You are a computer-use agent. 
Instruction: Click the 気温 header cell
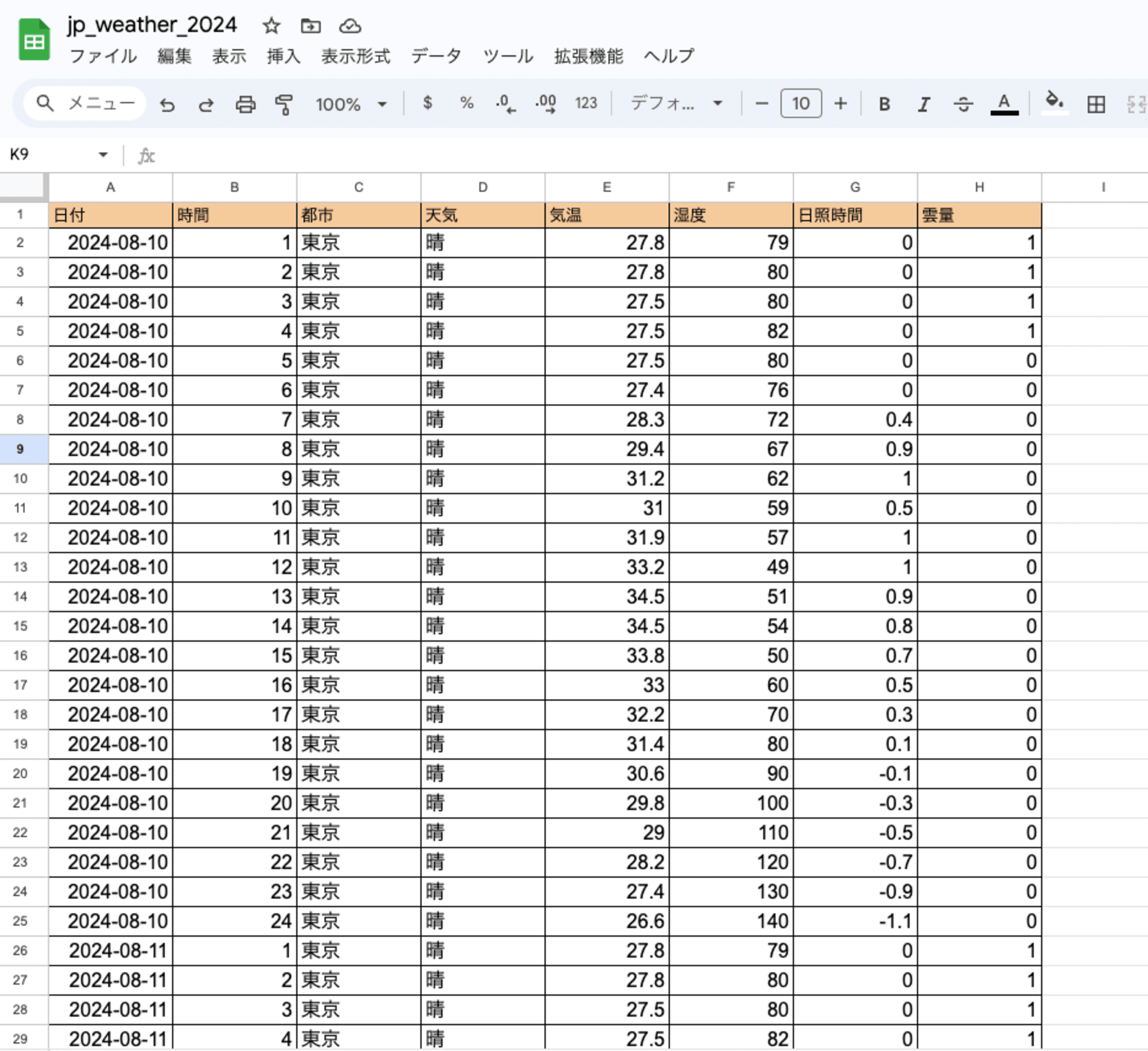click(x=607, y=215)
